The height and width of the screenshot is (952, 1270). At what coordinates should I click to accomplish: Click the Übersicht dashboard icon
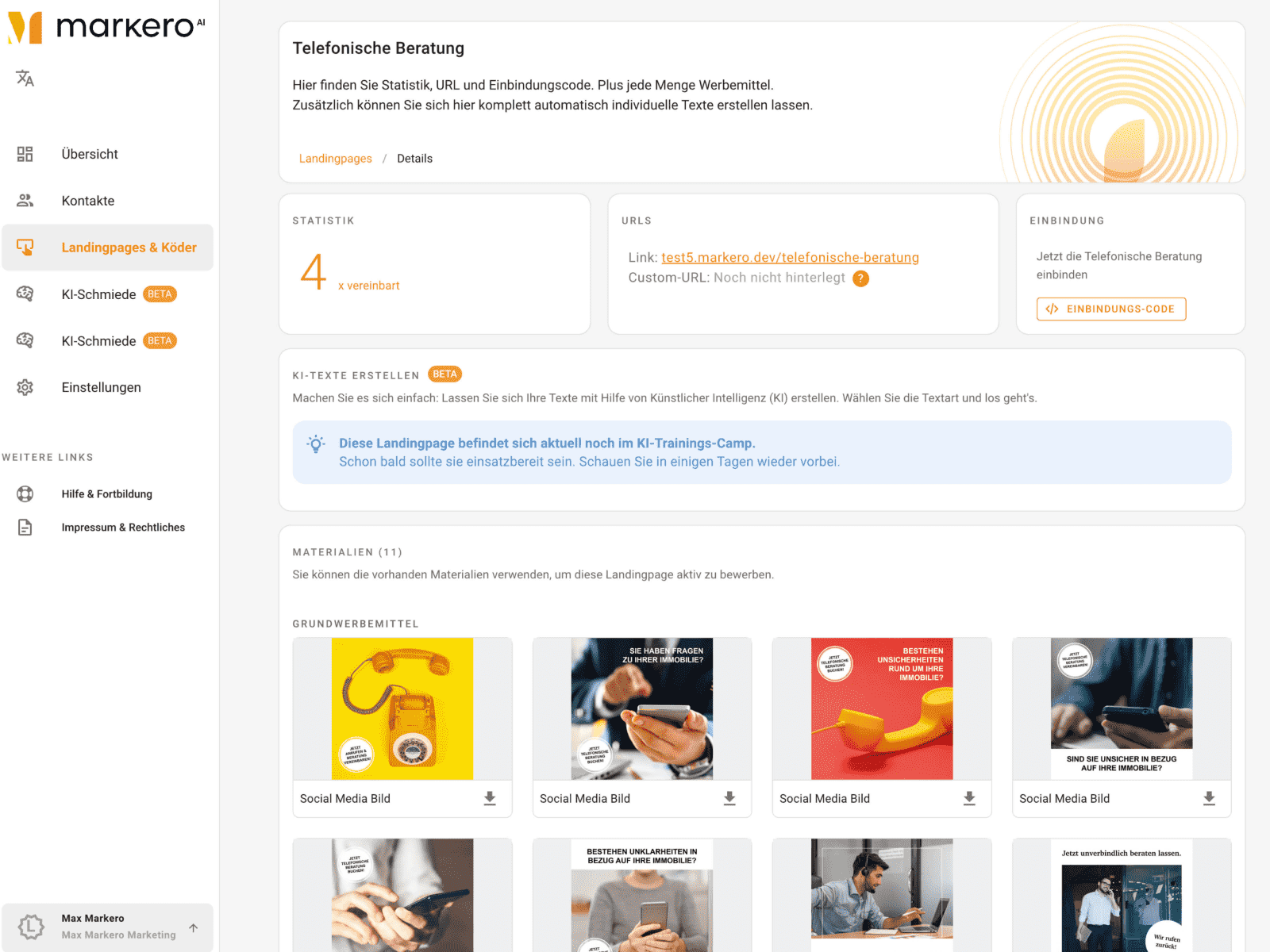pyautogui.click(x=25, y=154)
